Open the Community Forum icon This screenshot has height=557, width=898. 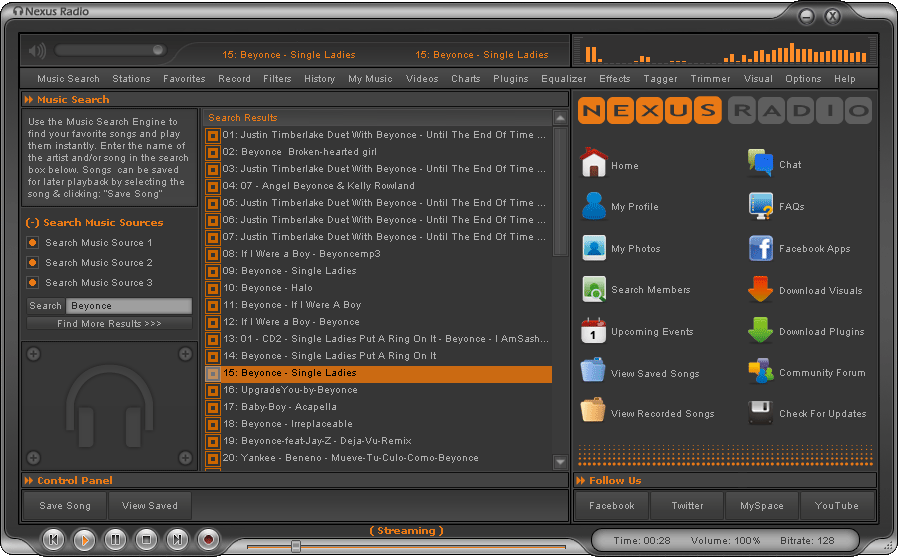(x=761, y=371)
